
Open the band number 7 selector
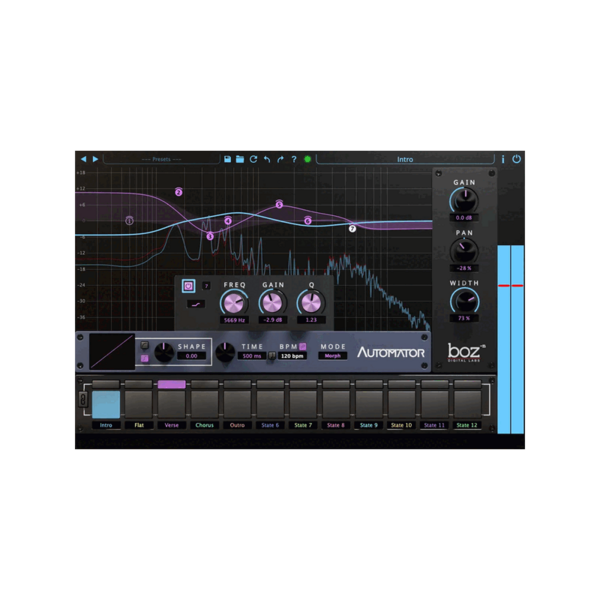(x=206, y=286)
